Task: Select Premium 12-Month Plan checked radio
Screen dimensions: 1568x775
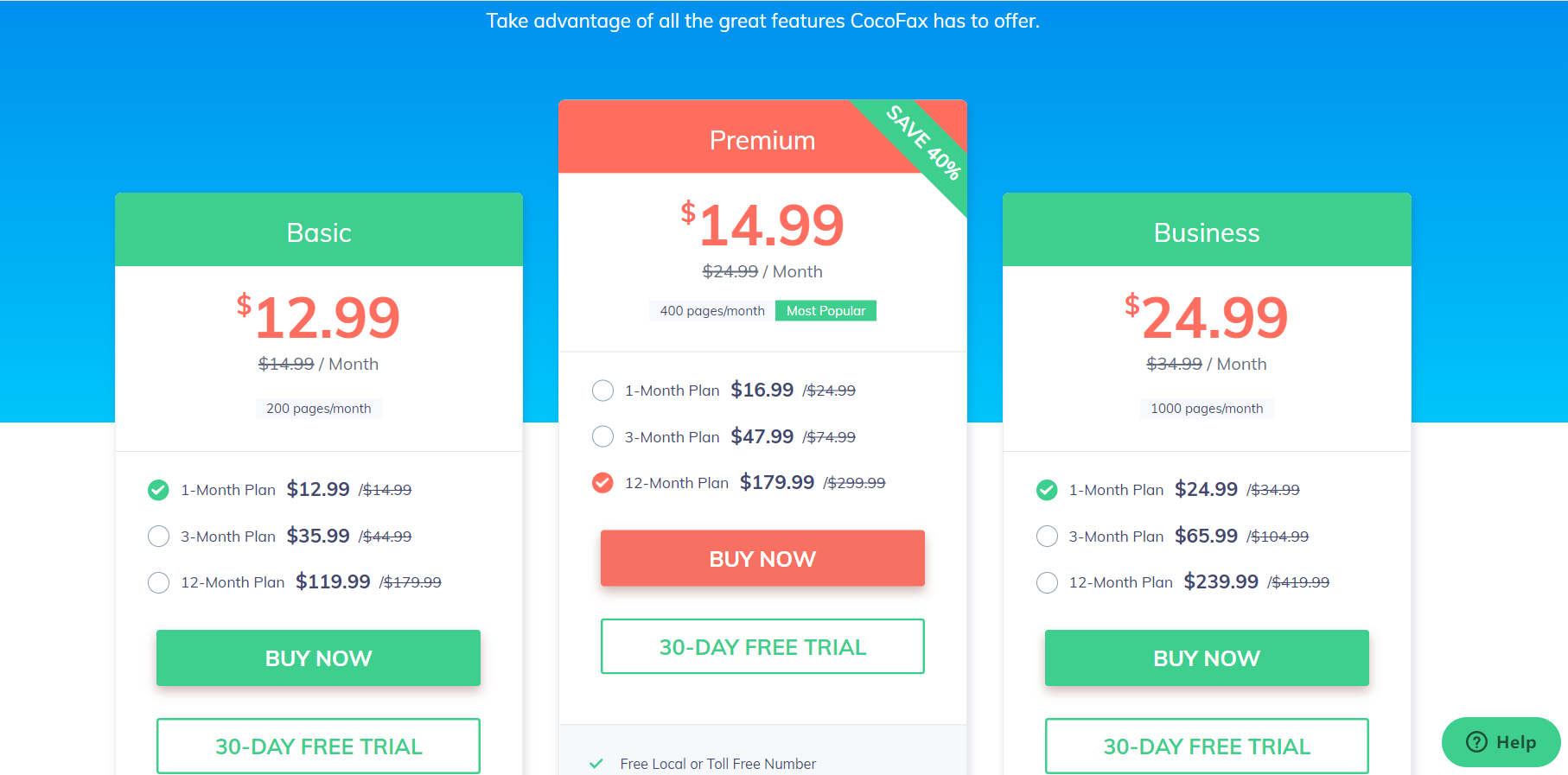Action: click(602, 483)
